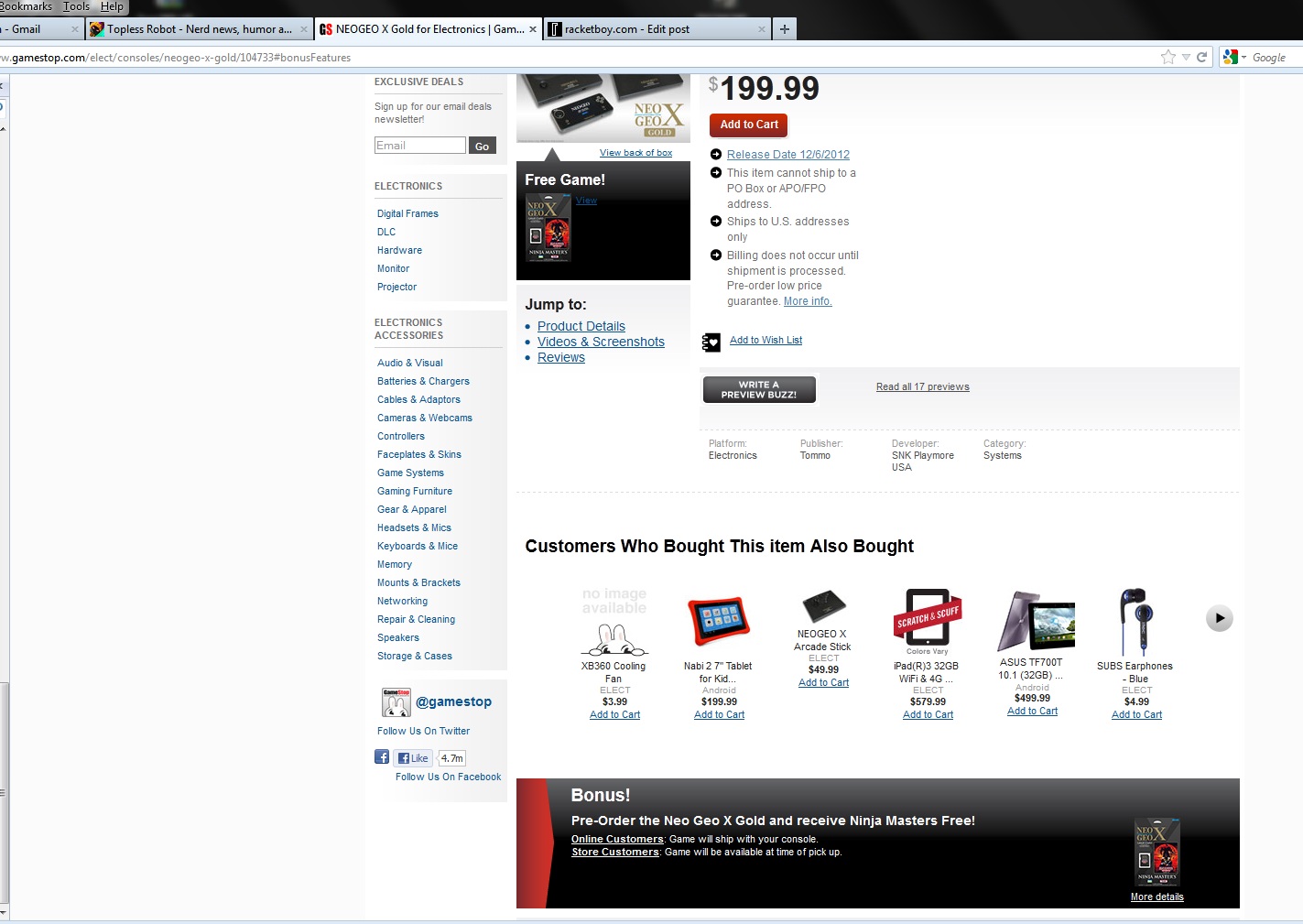Click the Free Game Ninja Masters thumbnail

click(548, 229)
